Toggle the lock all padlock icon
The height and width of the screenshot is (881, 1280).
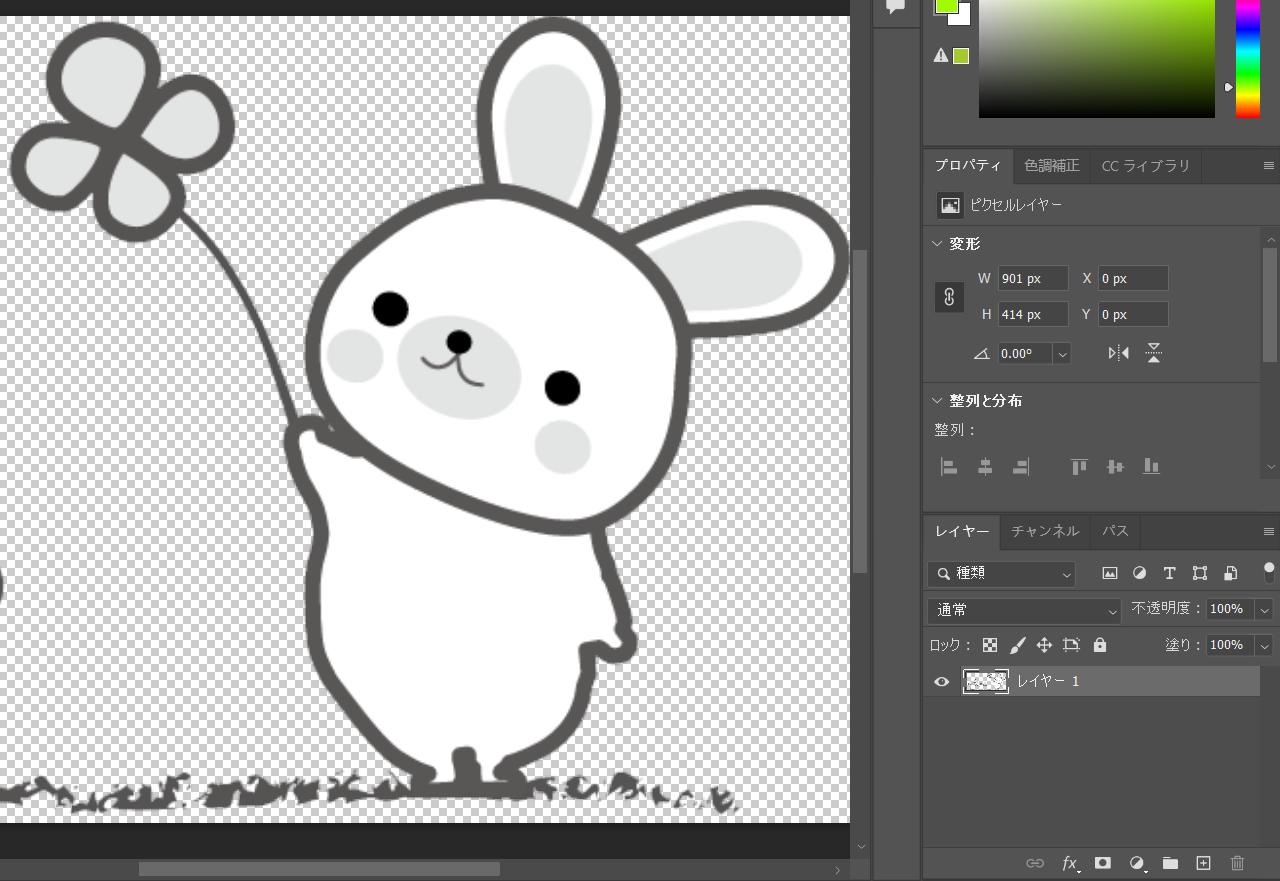click(1100, 645)
